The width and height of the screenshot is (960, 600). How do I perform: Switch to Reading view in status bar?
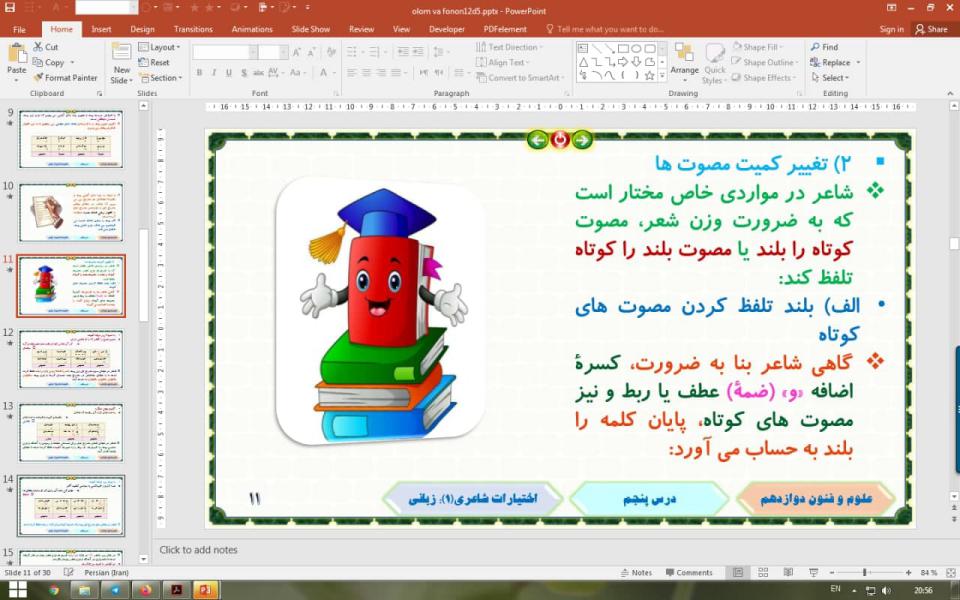[x=788, y=572]
